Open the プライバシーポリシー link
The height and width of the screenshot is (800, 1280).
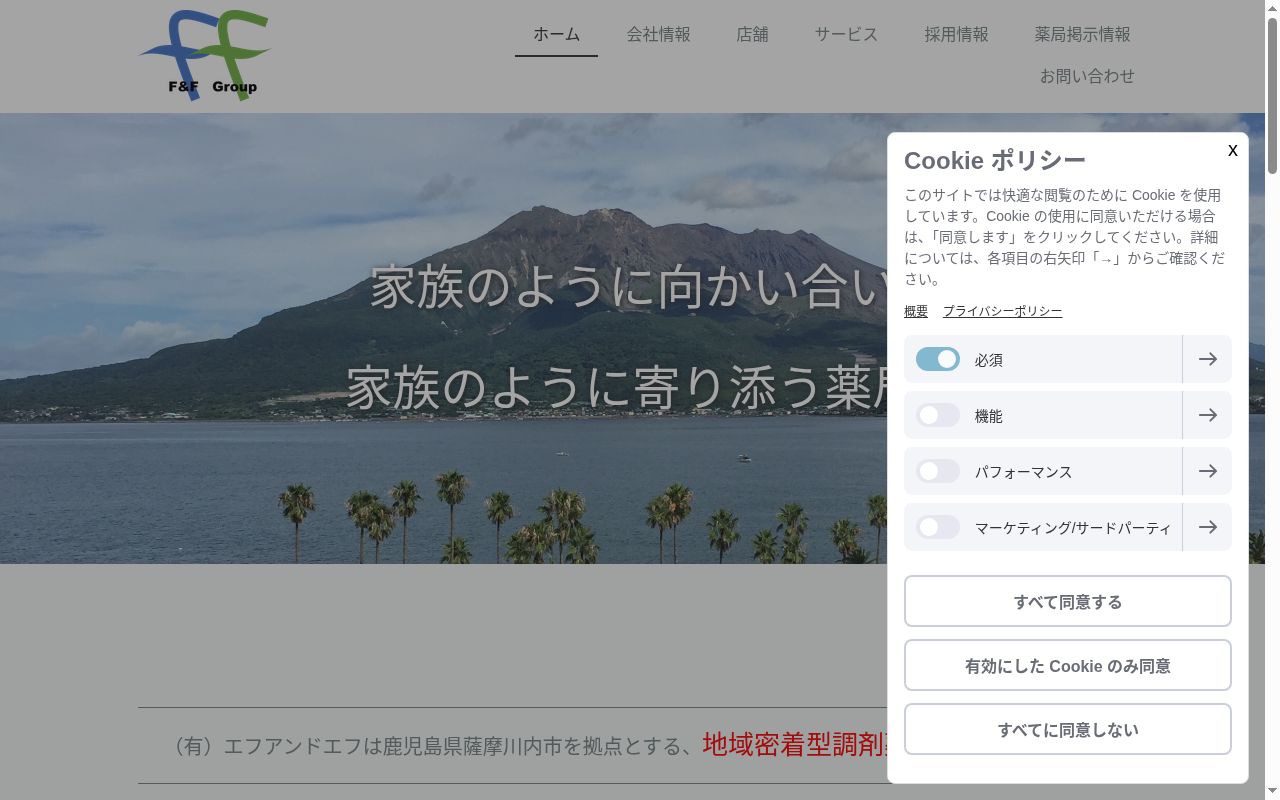pos(1002,311)
